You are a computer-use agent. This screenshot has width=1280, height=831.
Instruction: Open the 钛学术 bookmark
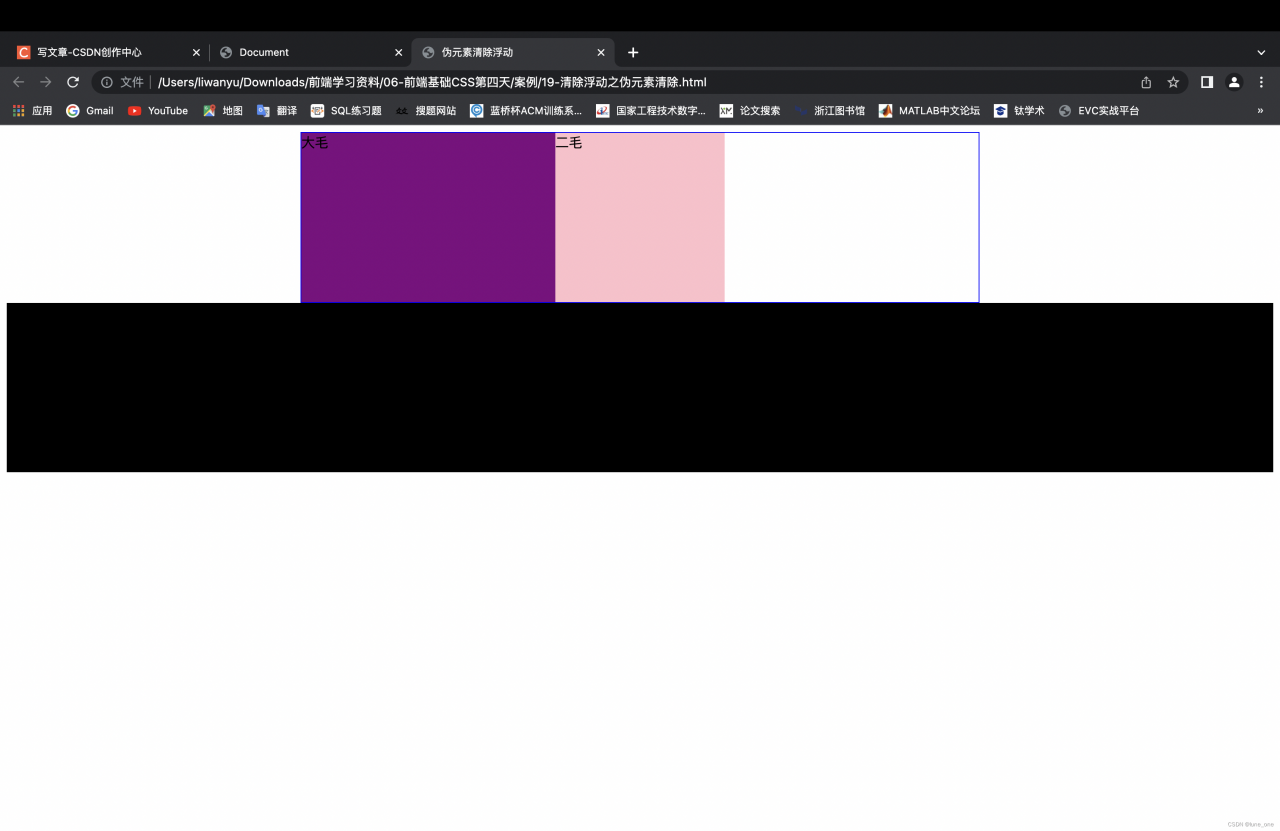pyautogui.click(x=1019, y=111)
